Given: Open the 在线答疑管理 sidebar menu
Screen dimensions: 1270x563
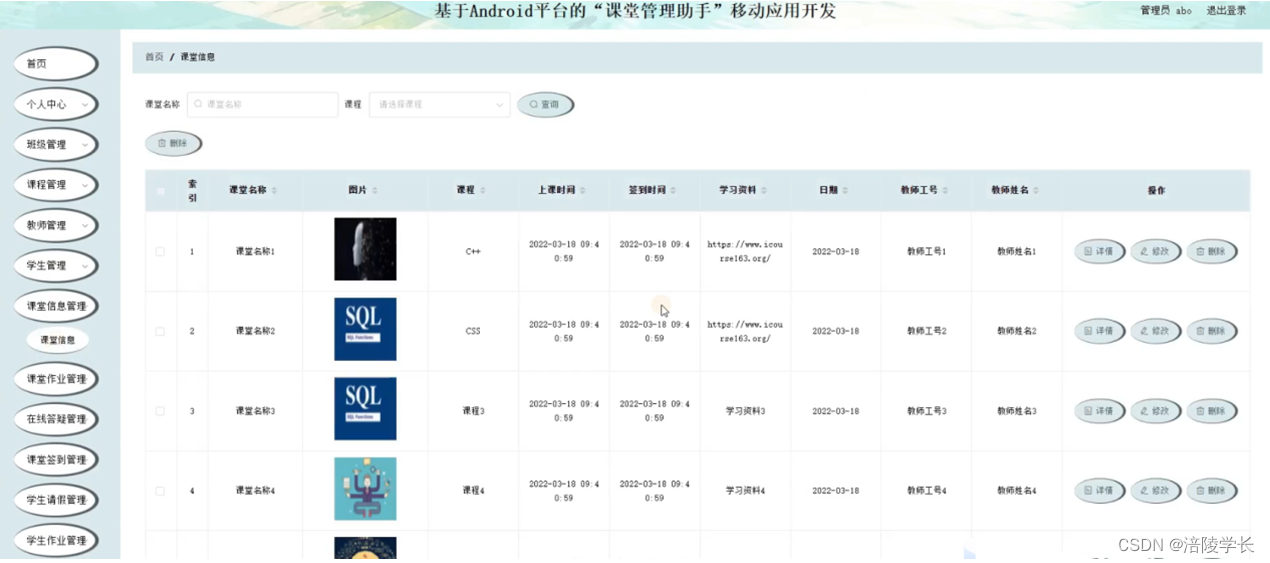Looking at the screenshot, I should pos(56,419).
